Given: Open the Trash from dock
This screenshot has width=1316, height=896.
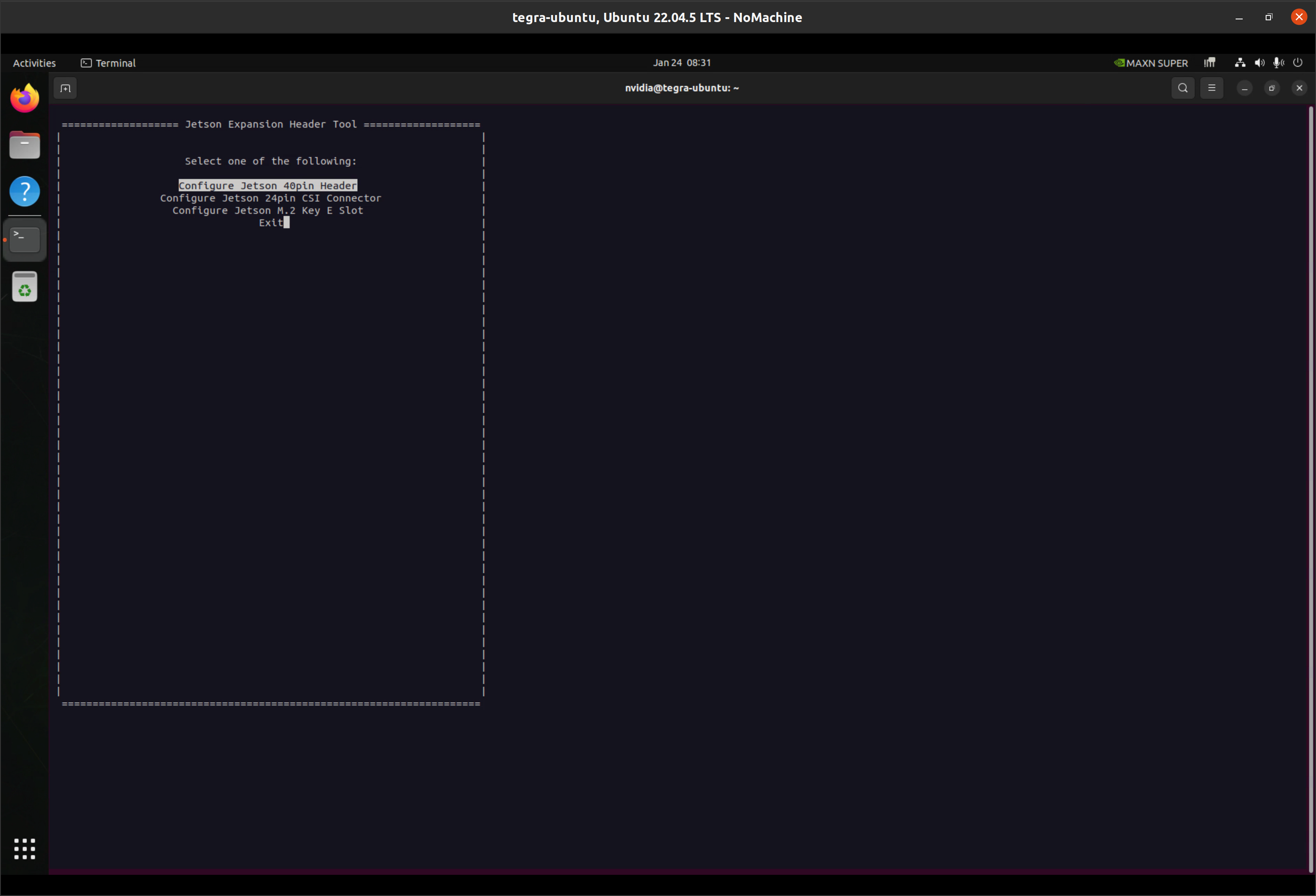Looking at the screenshot, I should pyautogui.click(x=25, y=287).
